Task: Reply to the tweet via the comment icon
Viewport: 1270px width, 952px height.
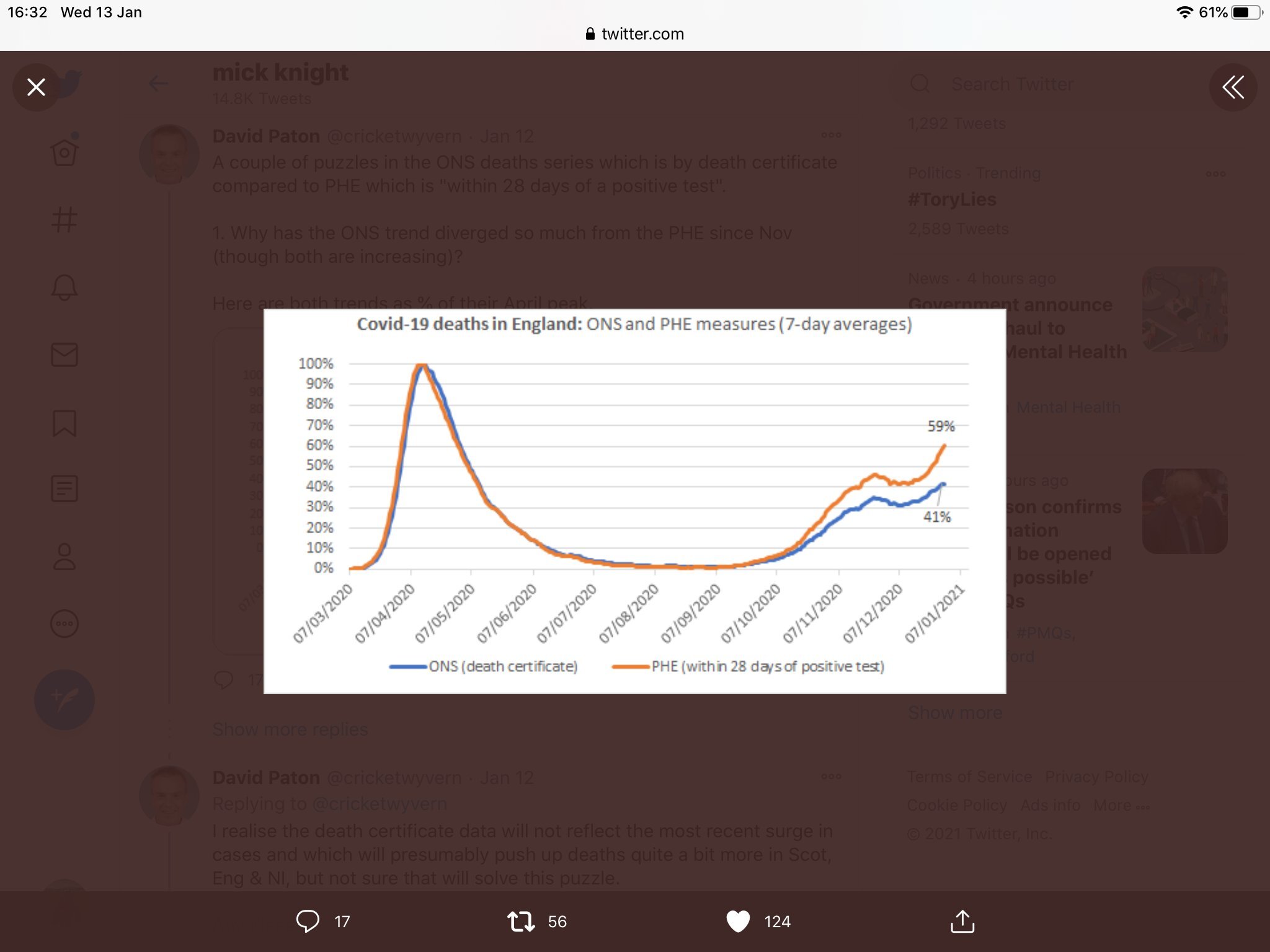Action: coord(308,921)
